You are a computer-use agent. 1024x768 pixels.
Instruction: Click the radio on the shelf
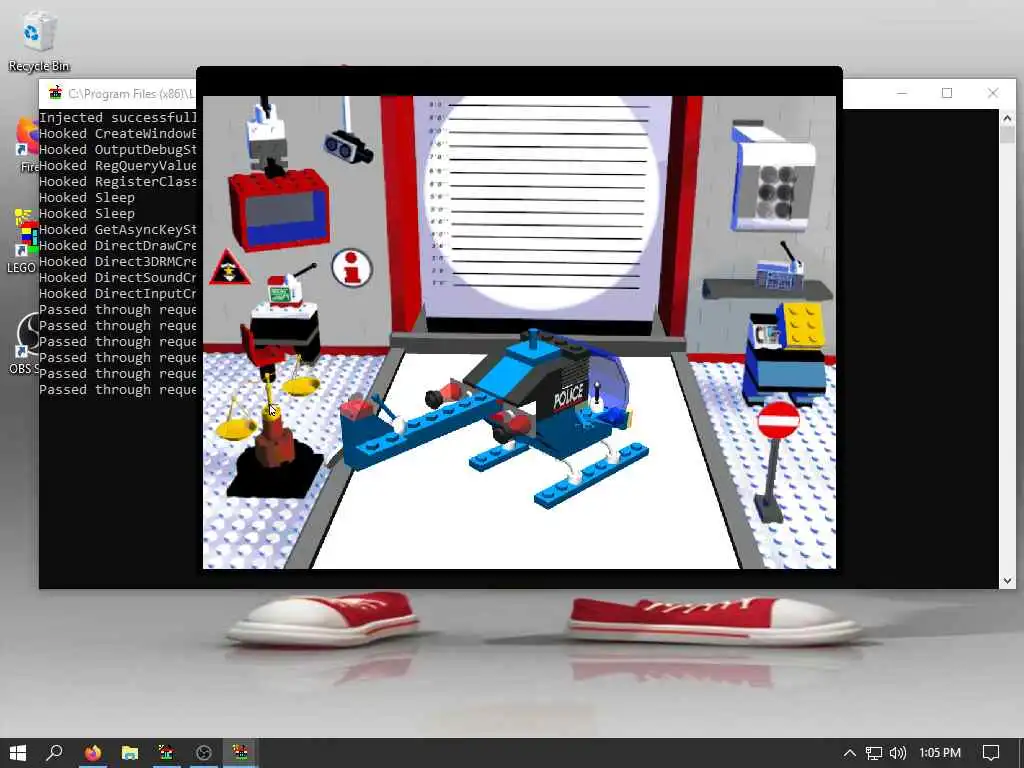coord(778,274)
